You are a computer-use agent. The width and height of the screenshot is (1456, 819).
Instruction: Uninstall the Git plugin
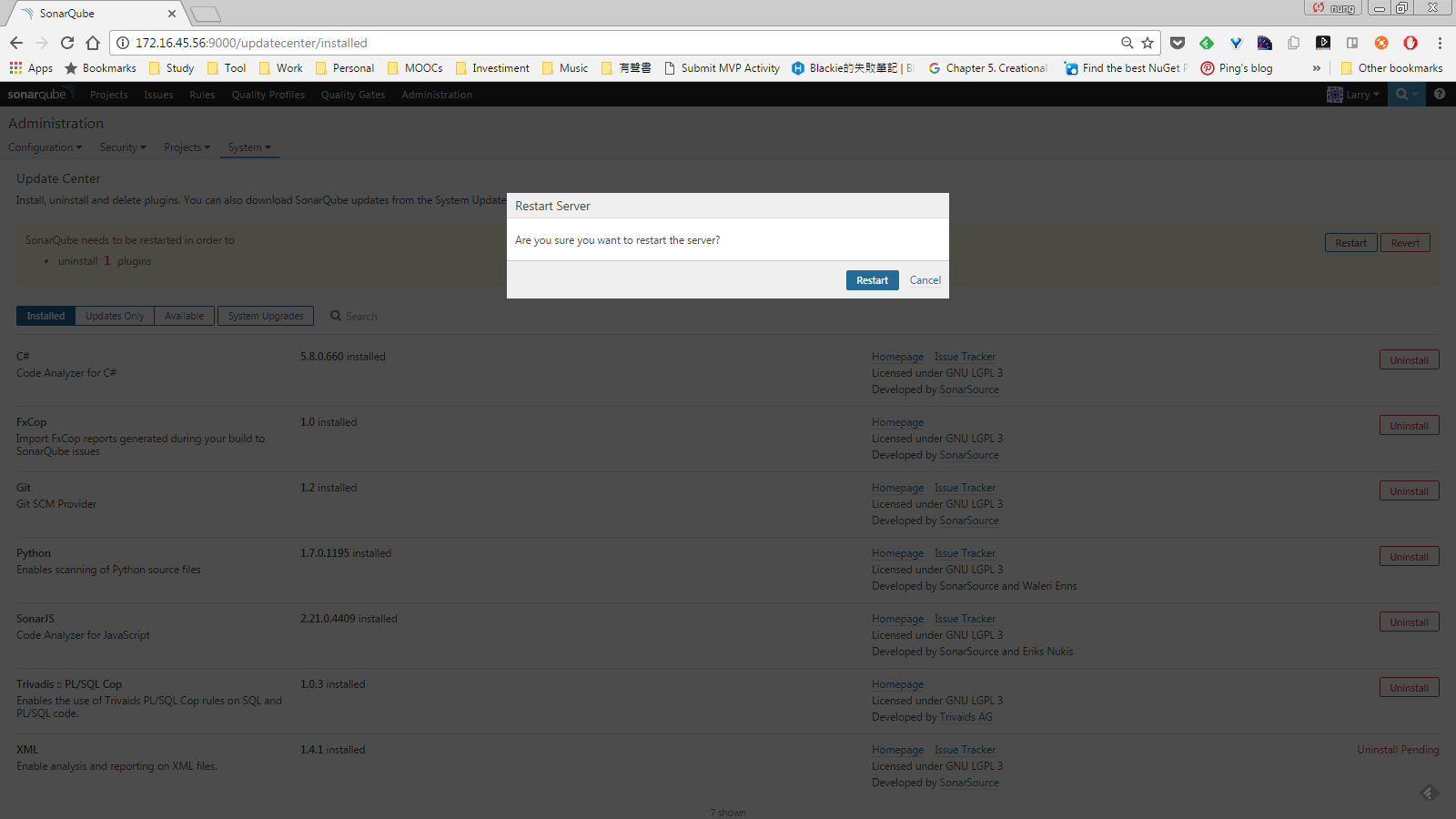coord(1409,491)
